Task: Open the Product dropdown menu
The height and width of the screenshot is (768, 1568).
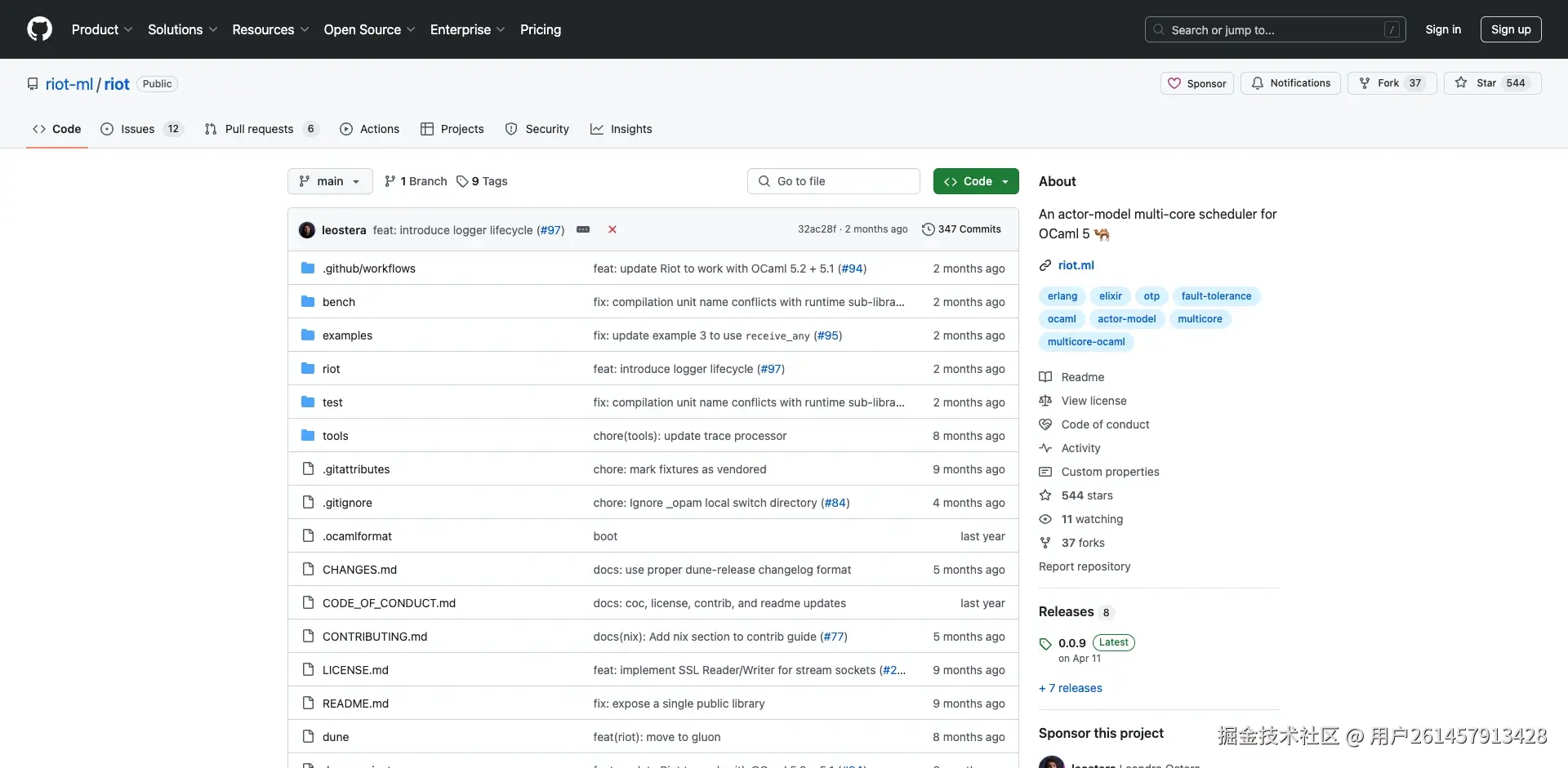Action: point(102,29)
